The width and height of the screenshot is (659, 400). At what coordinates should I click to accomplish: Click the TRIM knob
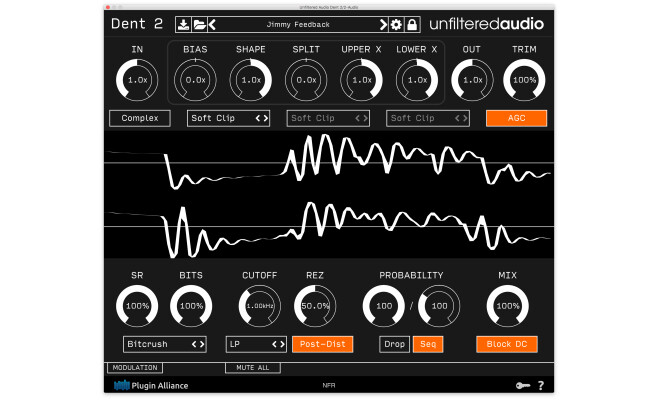coord(524,80)
